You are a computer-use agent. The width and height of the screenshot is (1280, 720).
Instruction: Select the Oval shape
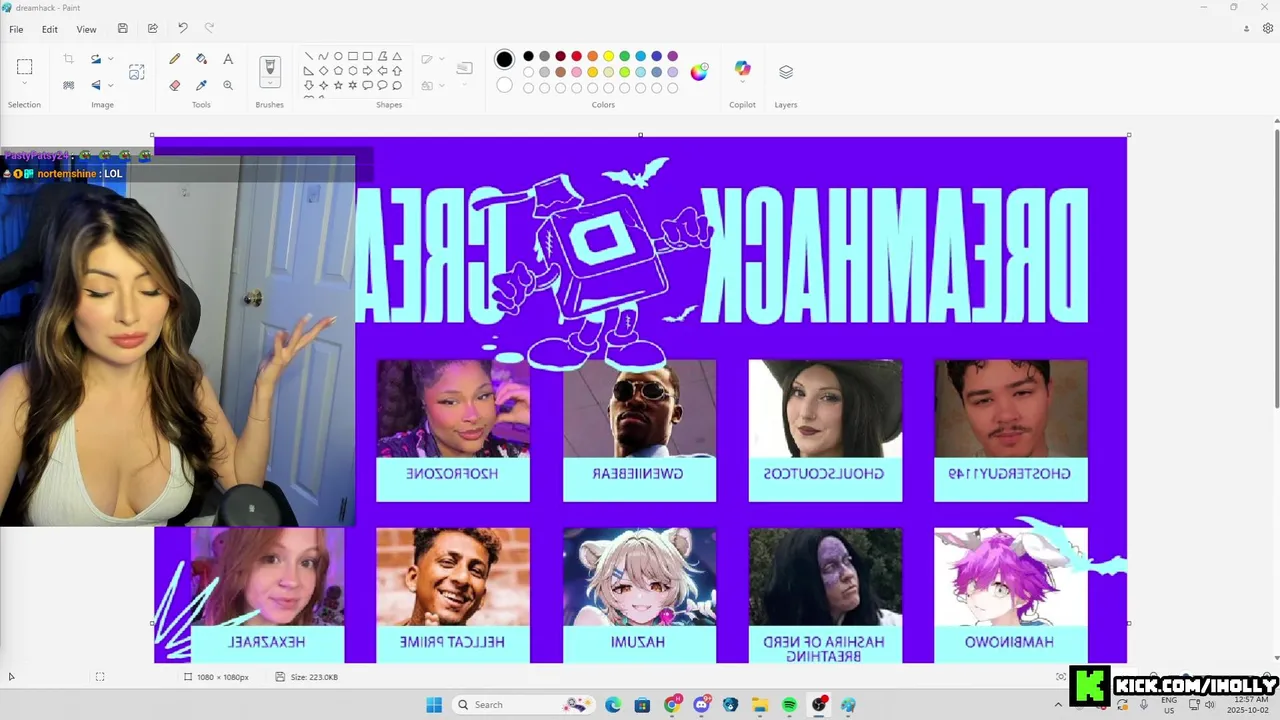[338, 56]
